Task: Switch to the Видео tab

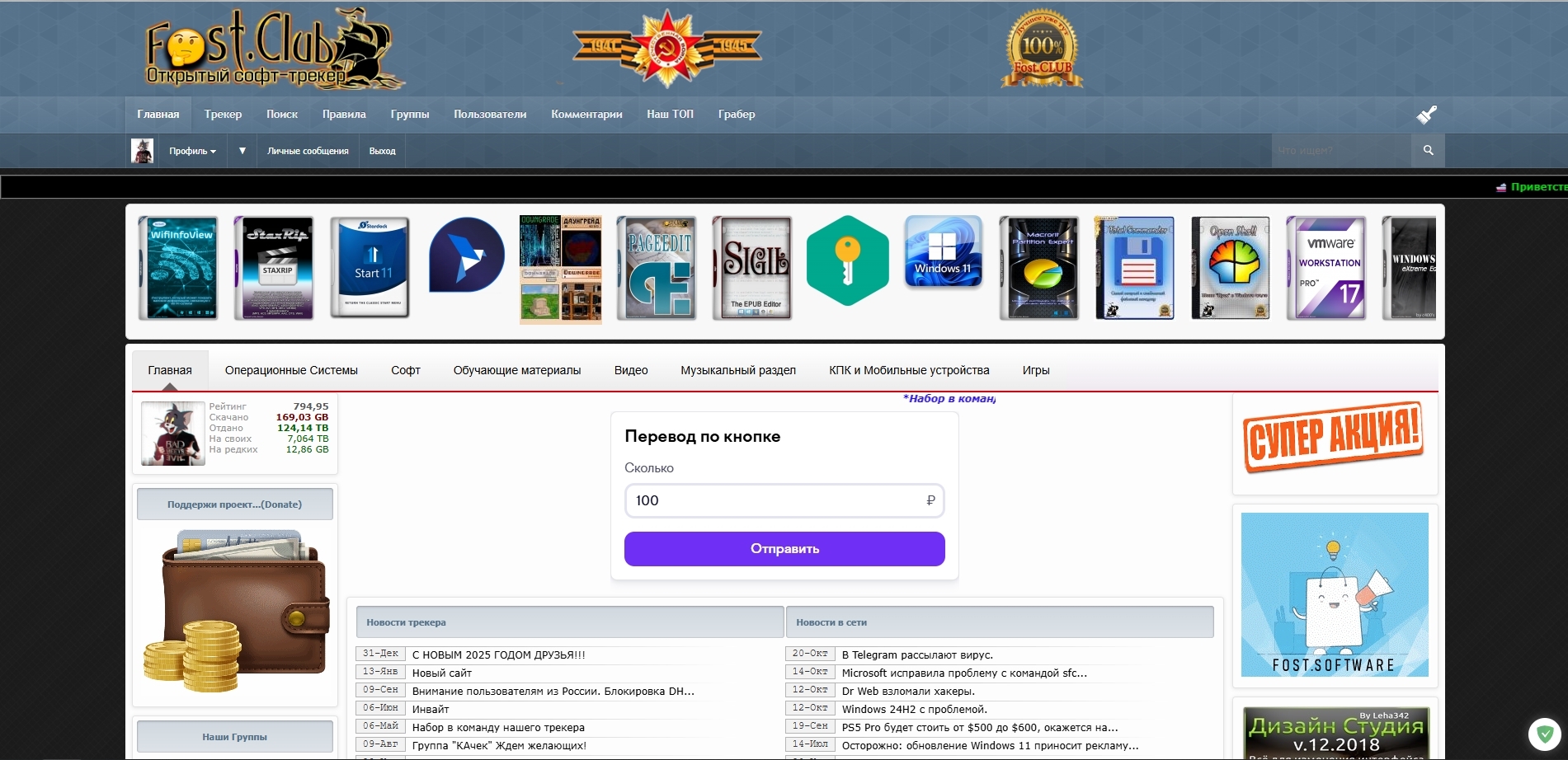Action: point(631,370)
